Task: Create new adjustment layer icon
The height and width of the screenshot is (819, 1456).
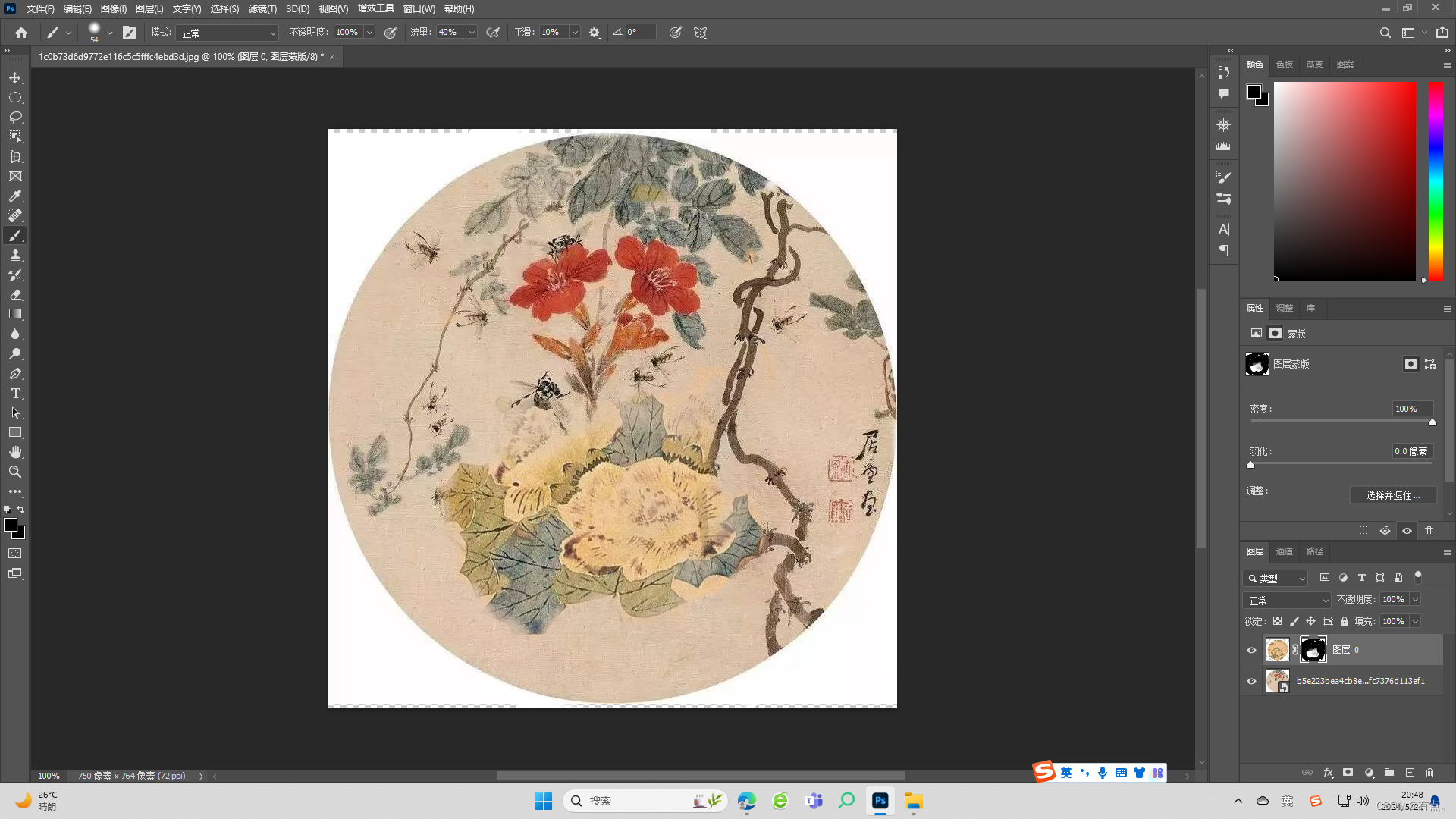Action: point(1369,773)
